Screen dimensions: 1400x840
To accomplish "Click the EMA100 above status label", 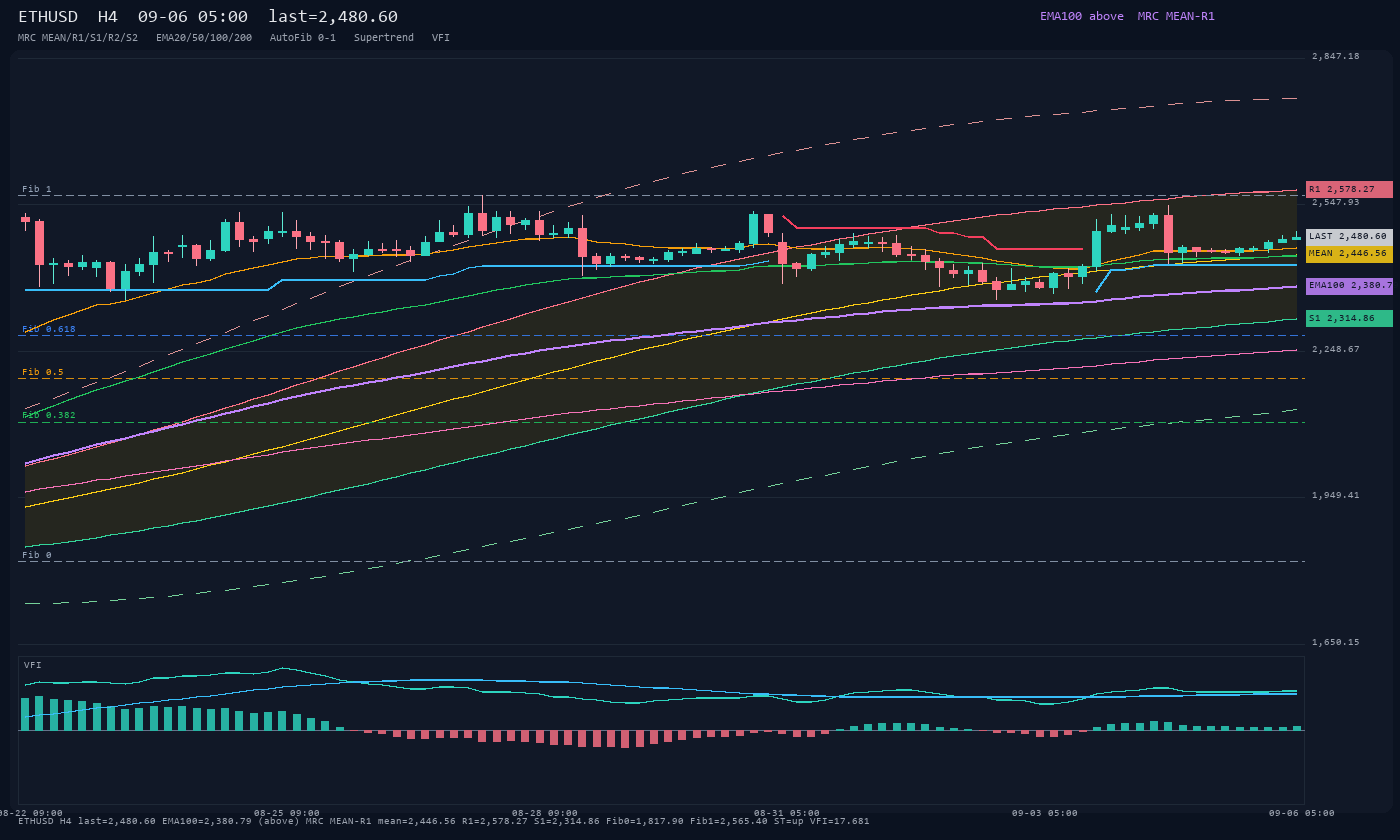I will [x=1082, y=16].
